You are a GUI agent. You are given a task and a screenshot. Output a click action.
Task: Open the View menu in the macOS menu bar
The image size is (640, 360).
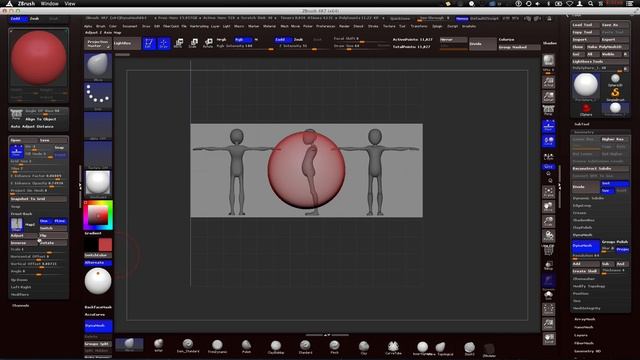click(x=70, y=3)
